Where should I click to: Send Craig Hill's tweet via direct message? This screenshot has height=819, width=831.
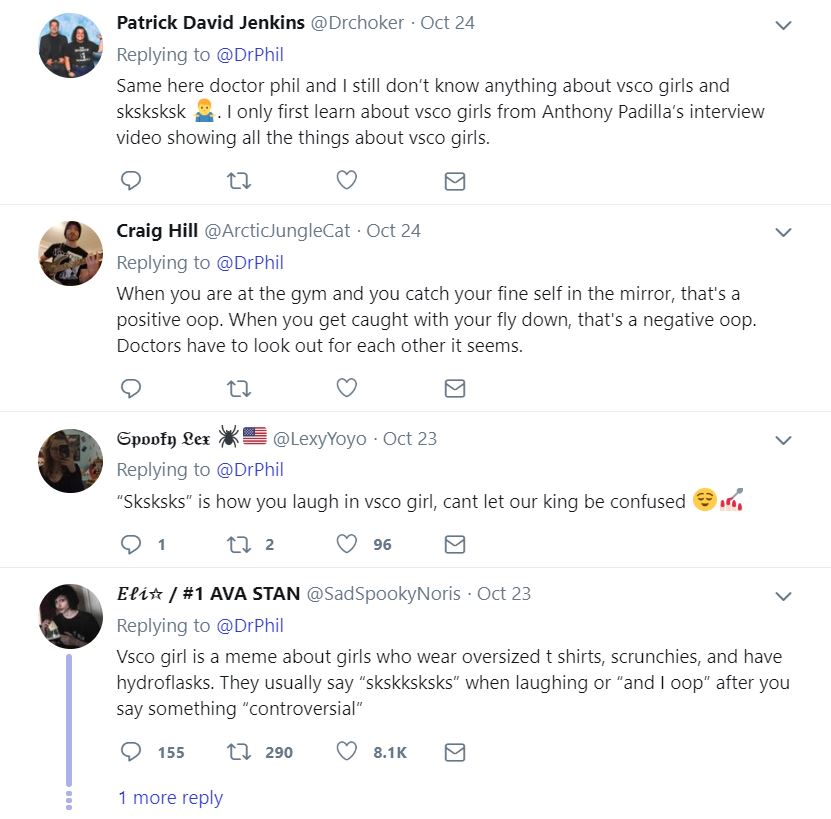[454, 388]
